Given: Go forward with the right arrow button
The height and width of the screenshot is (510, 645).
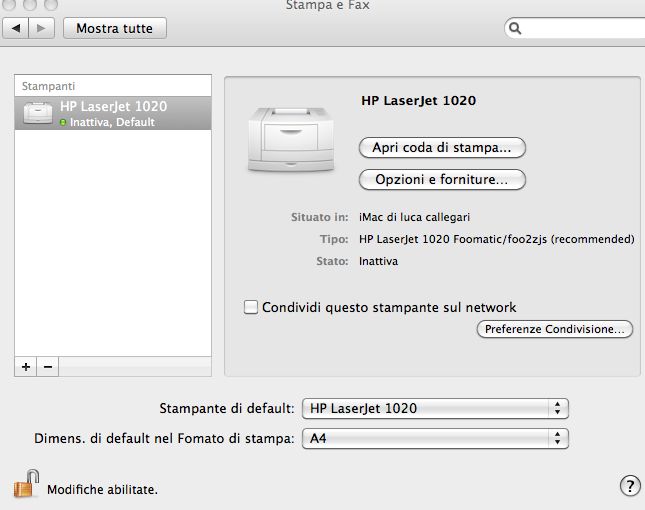Looking at the screenshot, I should (x=41, y=28).
